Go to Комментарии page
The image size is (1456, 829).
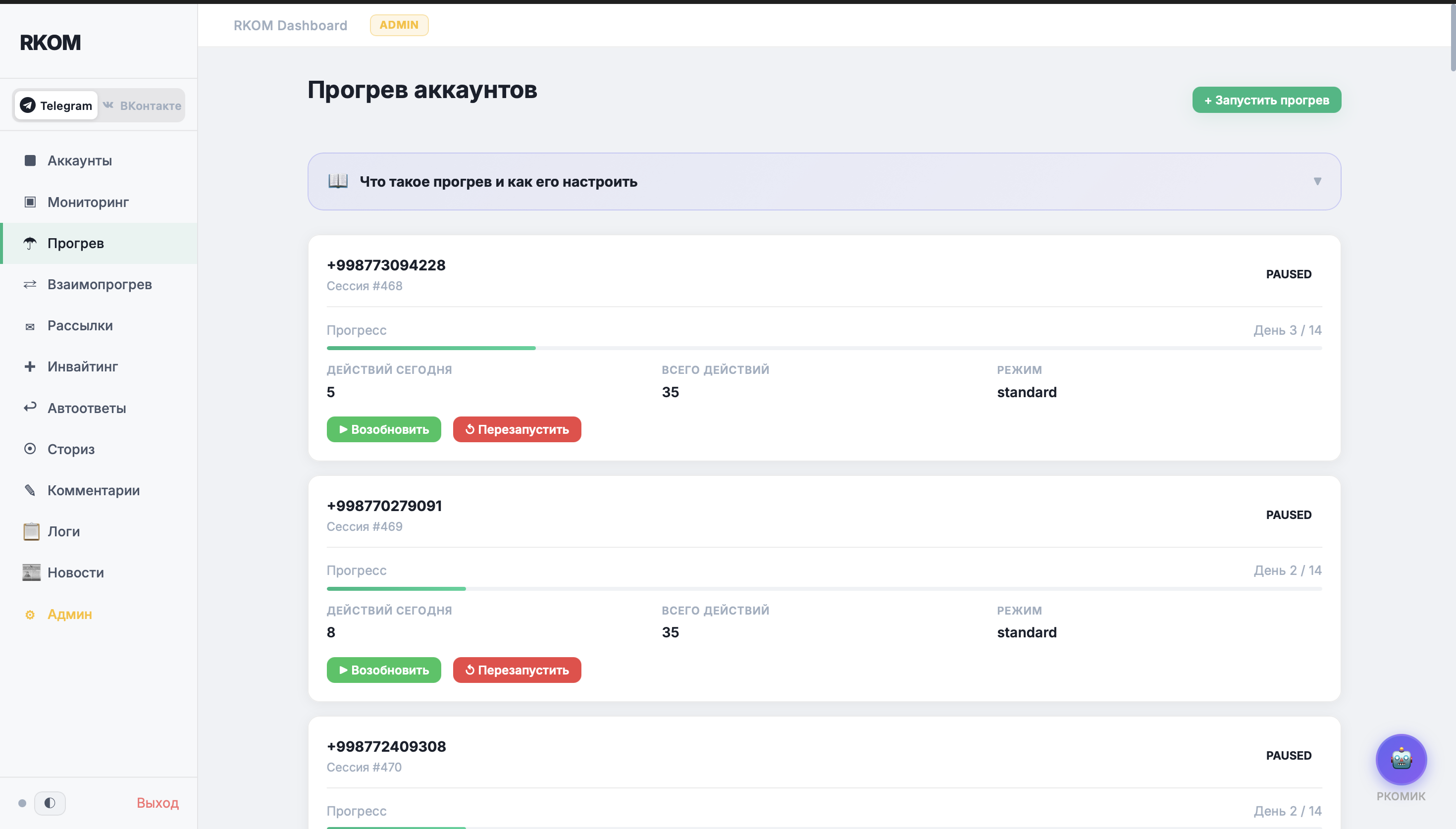click(99, 490)
